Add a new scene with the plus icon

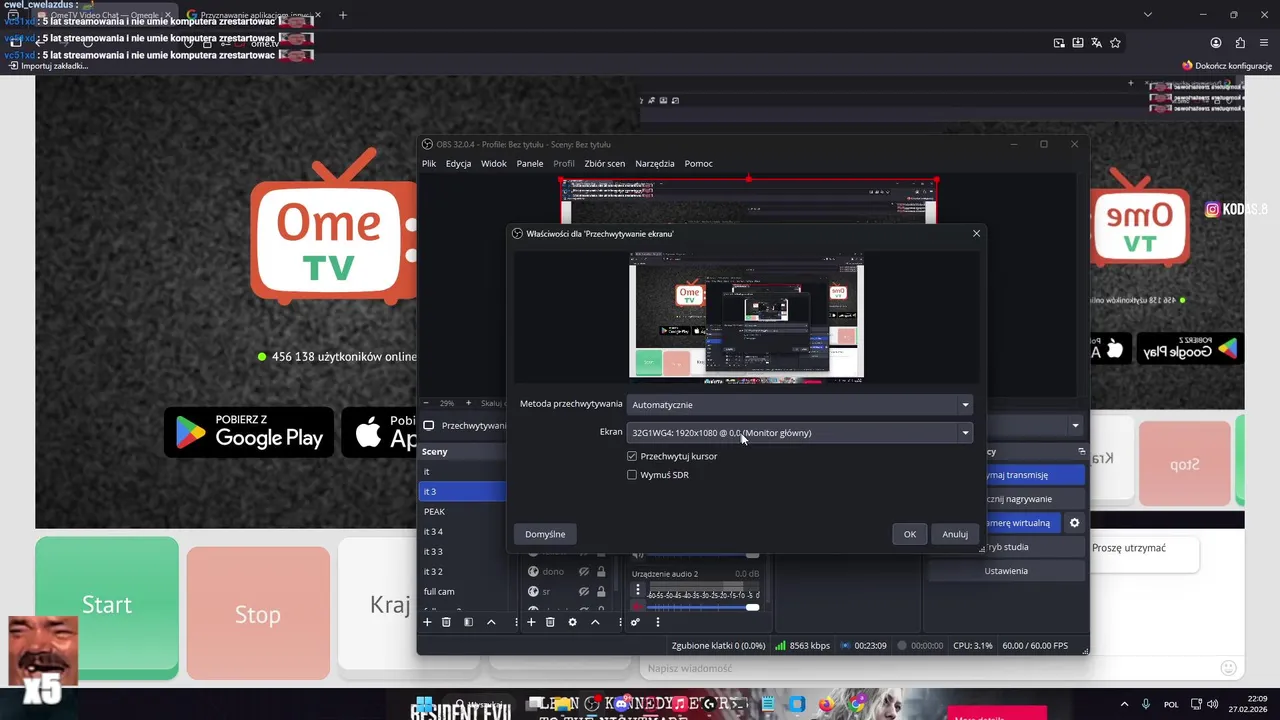pos(427,622)
